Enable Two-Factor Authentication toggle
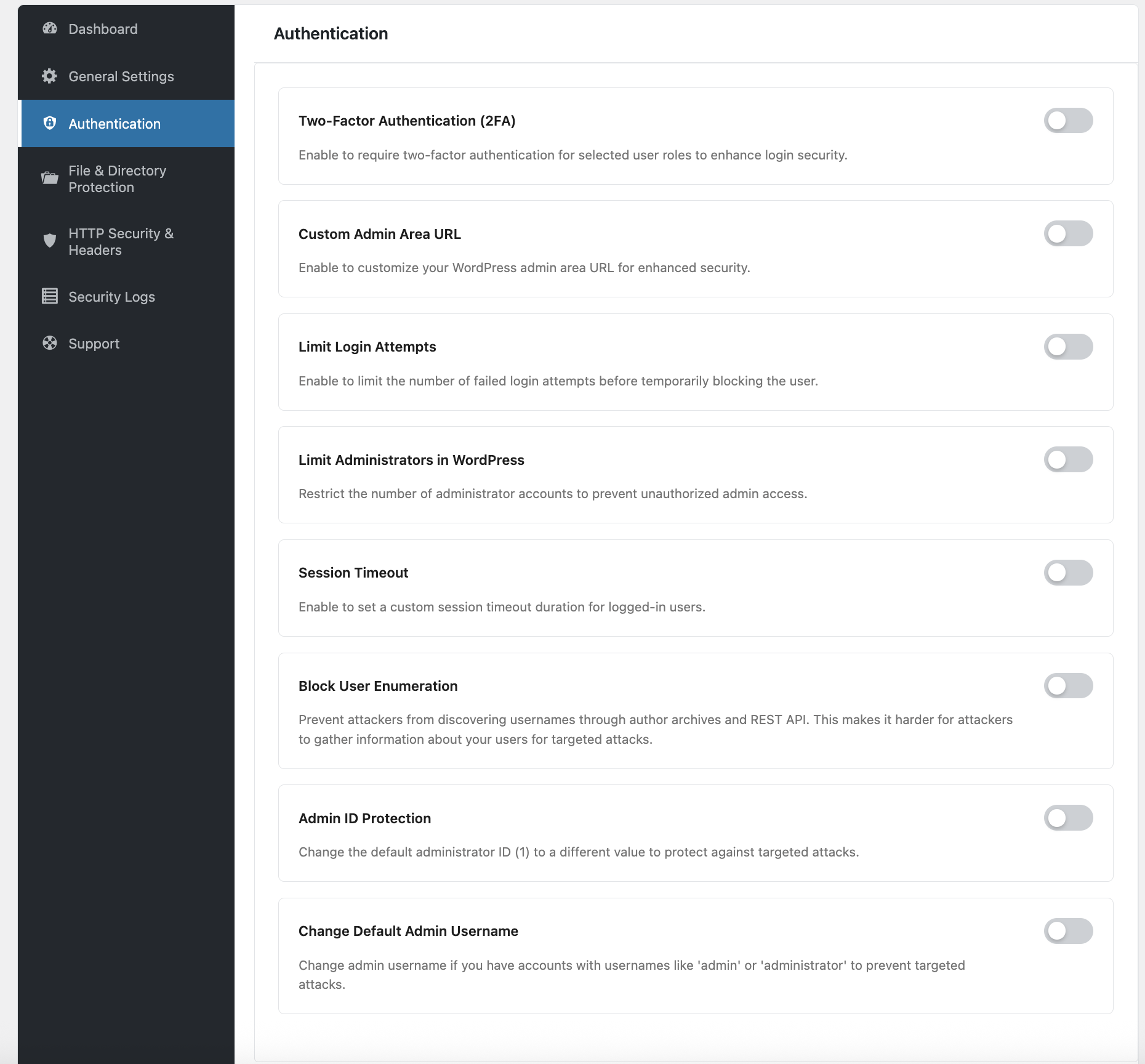This screenshot has width=1145, height=1064. point(1068,121)
